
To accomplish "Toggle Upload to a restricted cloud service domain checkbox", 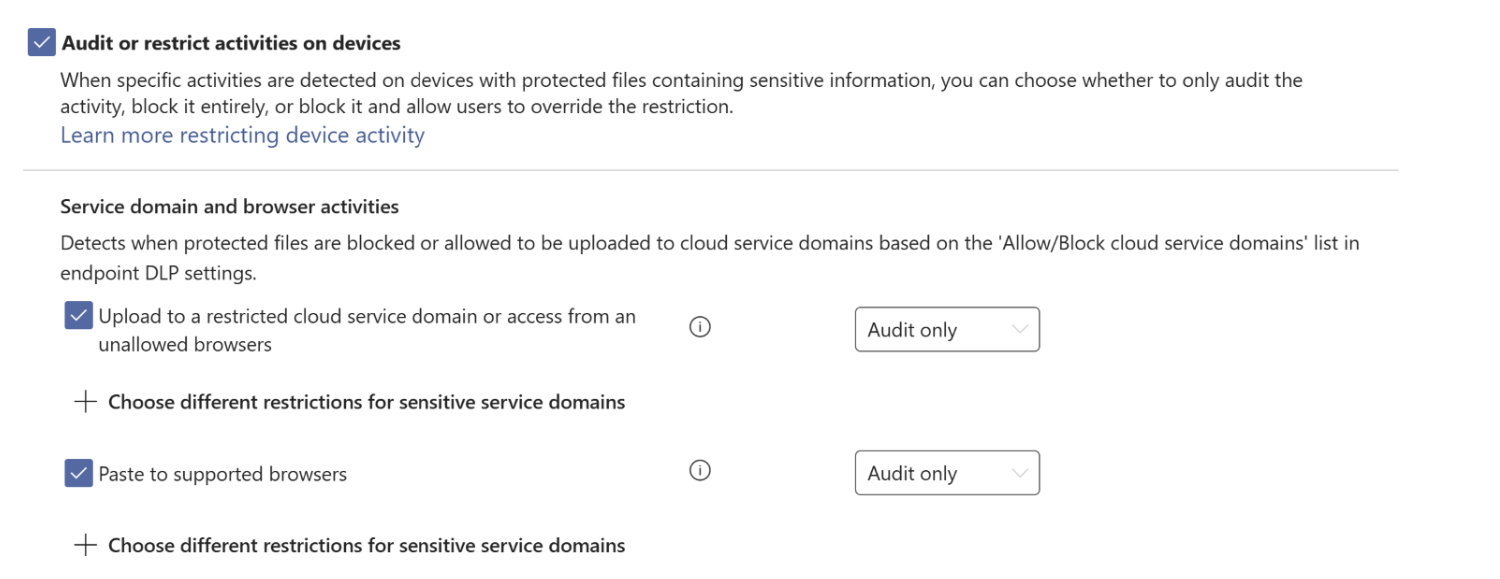I will coord(78,316).
